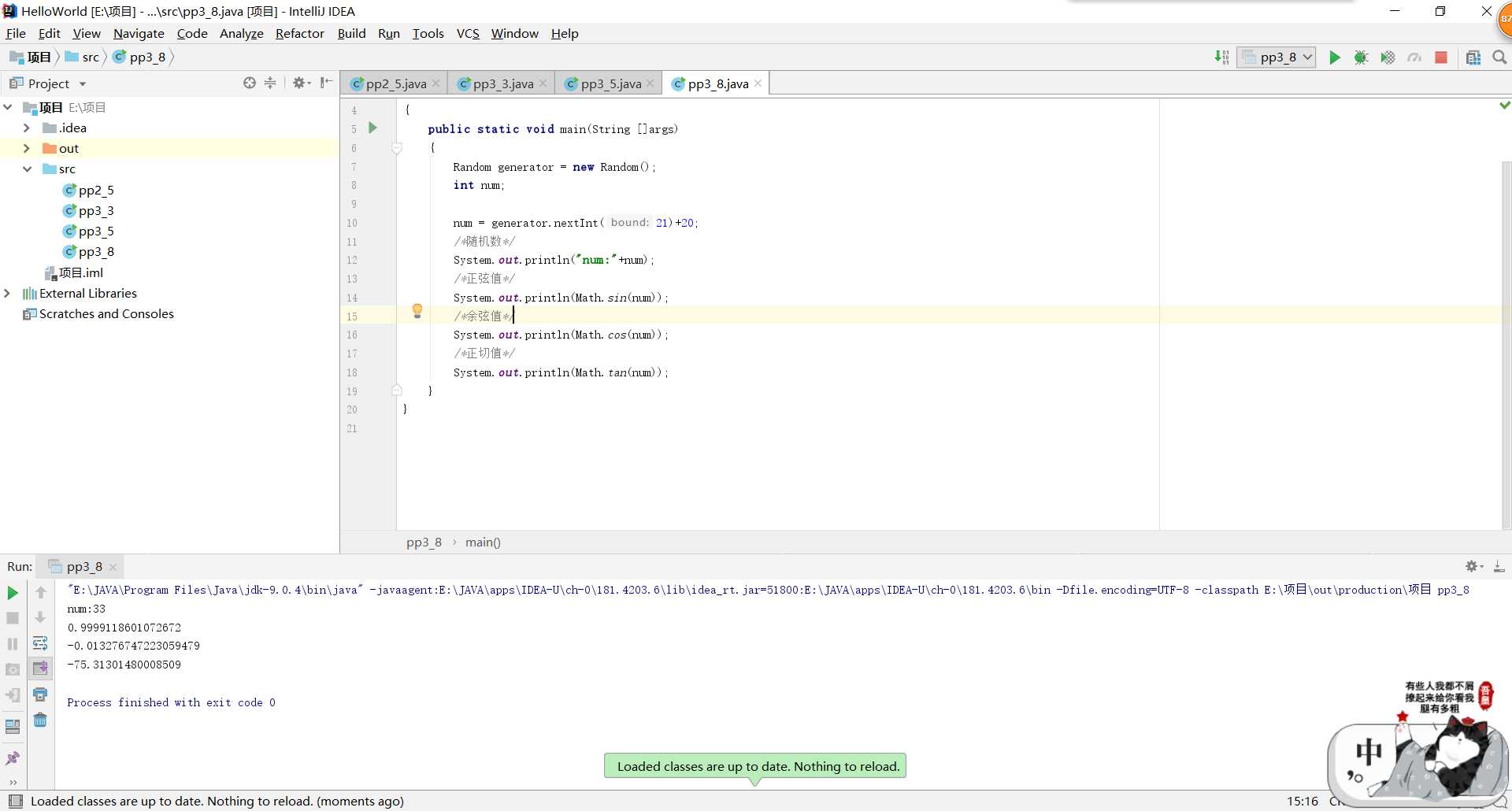1512x811 pixels.
Task: Open the Refactor menu
Action: (x=299, y=33)
